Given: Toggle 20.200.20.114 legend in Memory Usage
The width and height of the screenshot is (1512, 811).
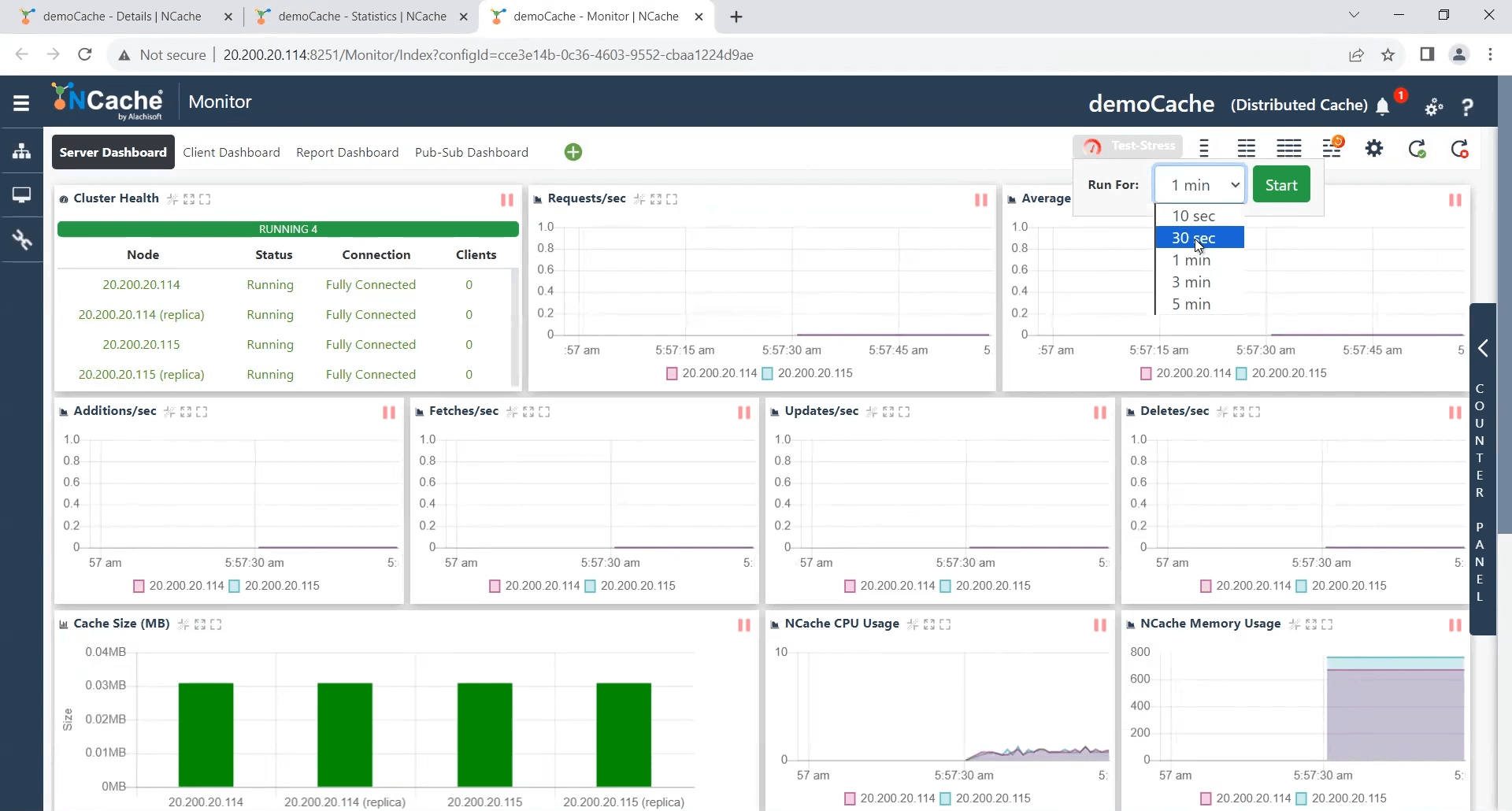Looking at the screenshot, I should [x=1245, y=798].
